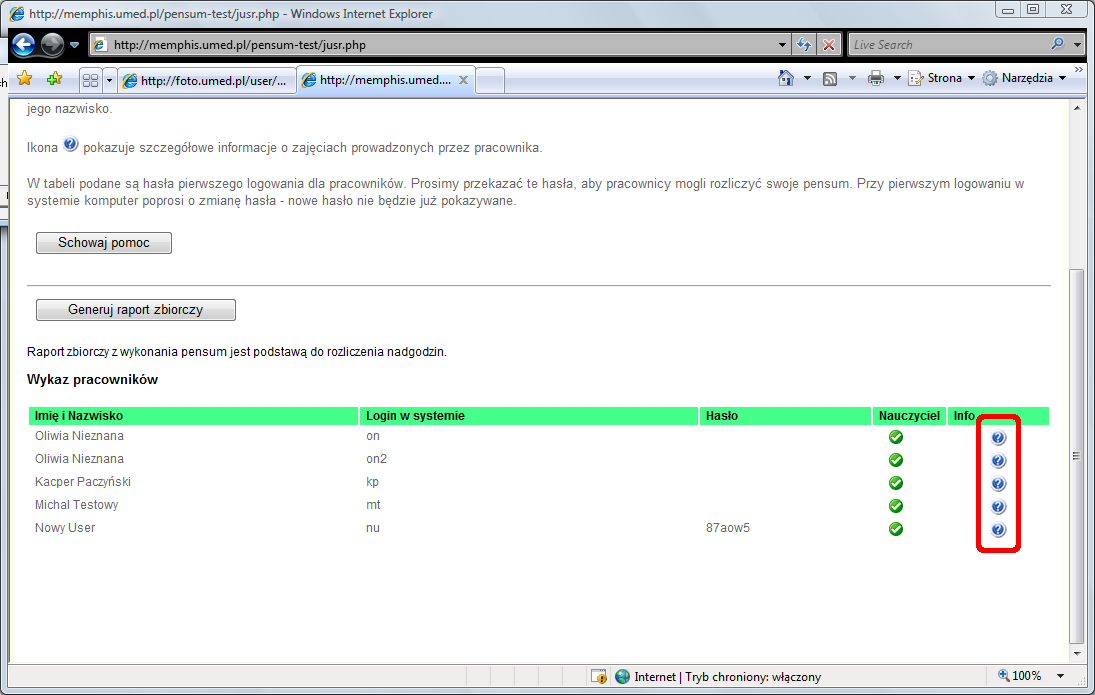Screen dimensions: 1095x695
Task: Click teacher checkmark for Nowy User
Action: (x=896, y=529)
